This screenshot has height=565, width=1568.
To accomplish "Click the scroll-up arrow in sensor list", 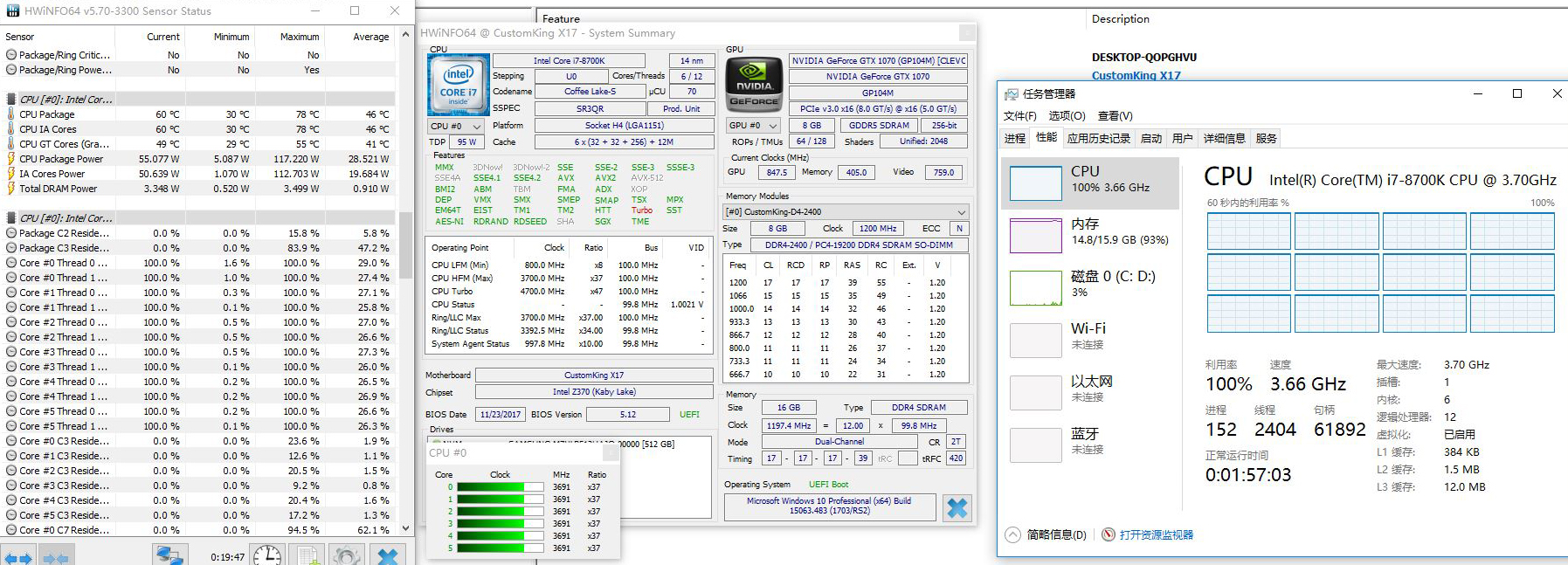I will 405,35.
